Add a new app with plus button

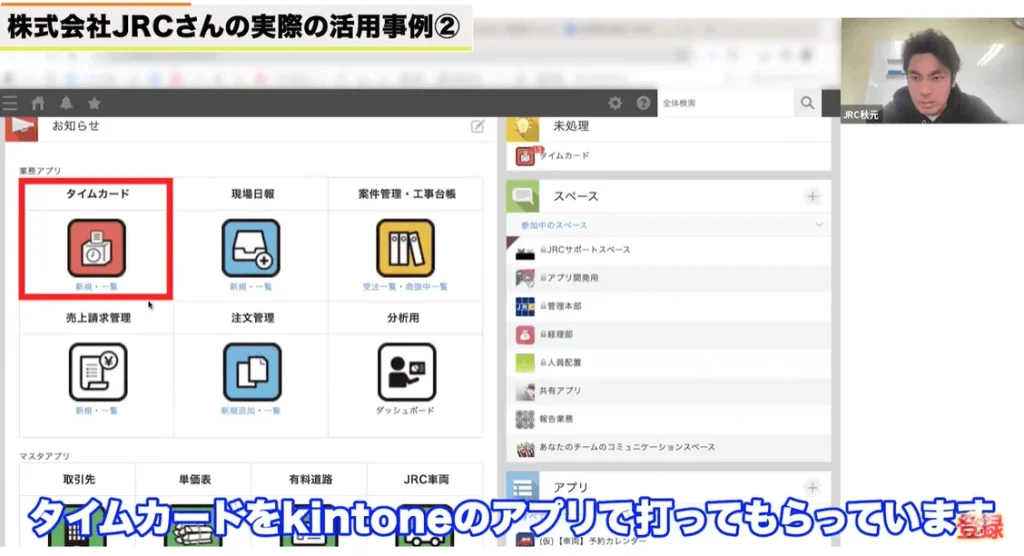coord(812,488)
